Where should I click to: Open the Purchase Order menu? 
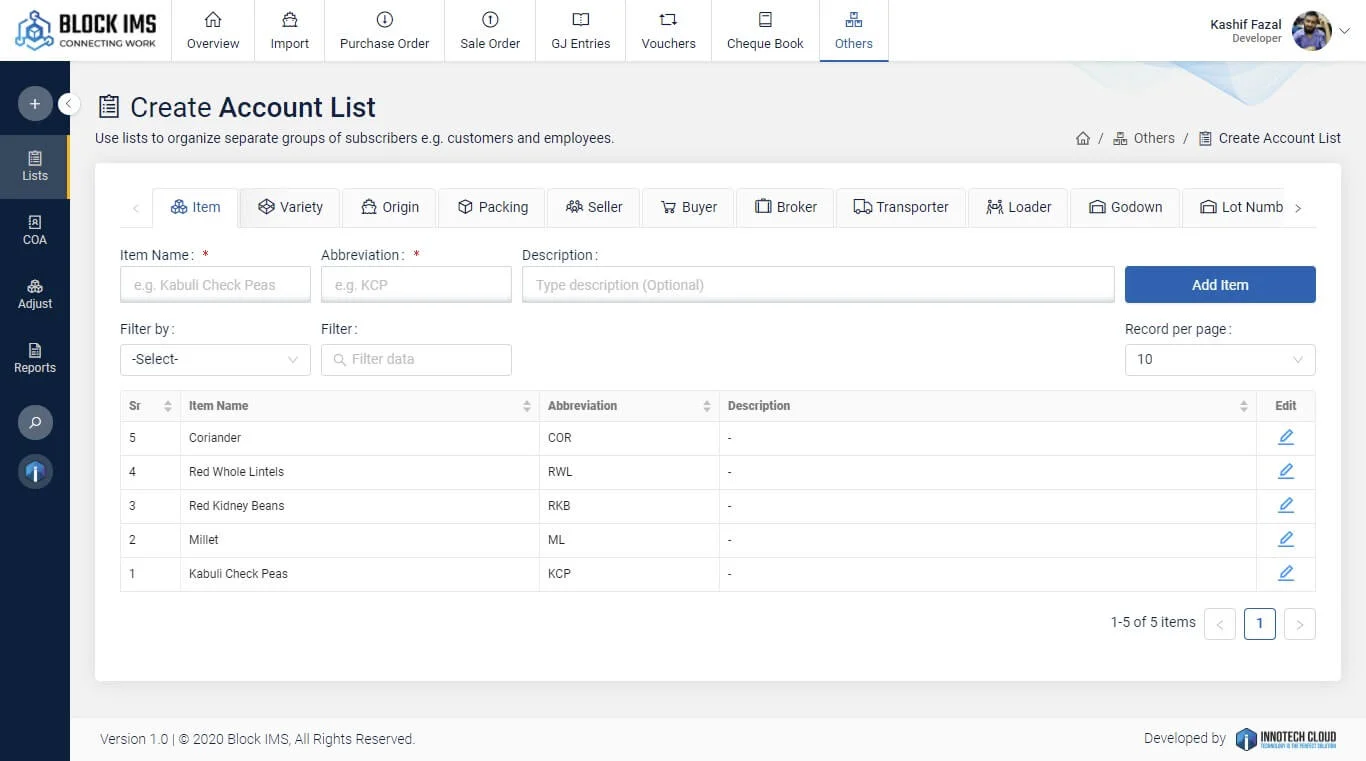pyautogui.click(x=384, y=31)
